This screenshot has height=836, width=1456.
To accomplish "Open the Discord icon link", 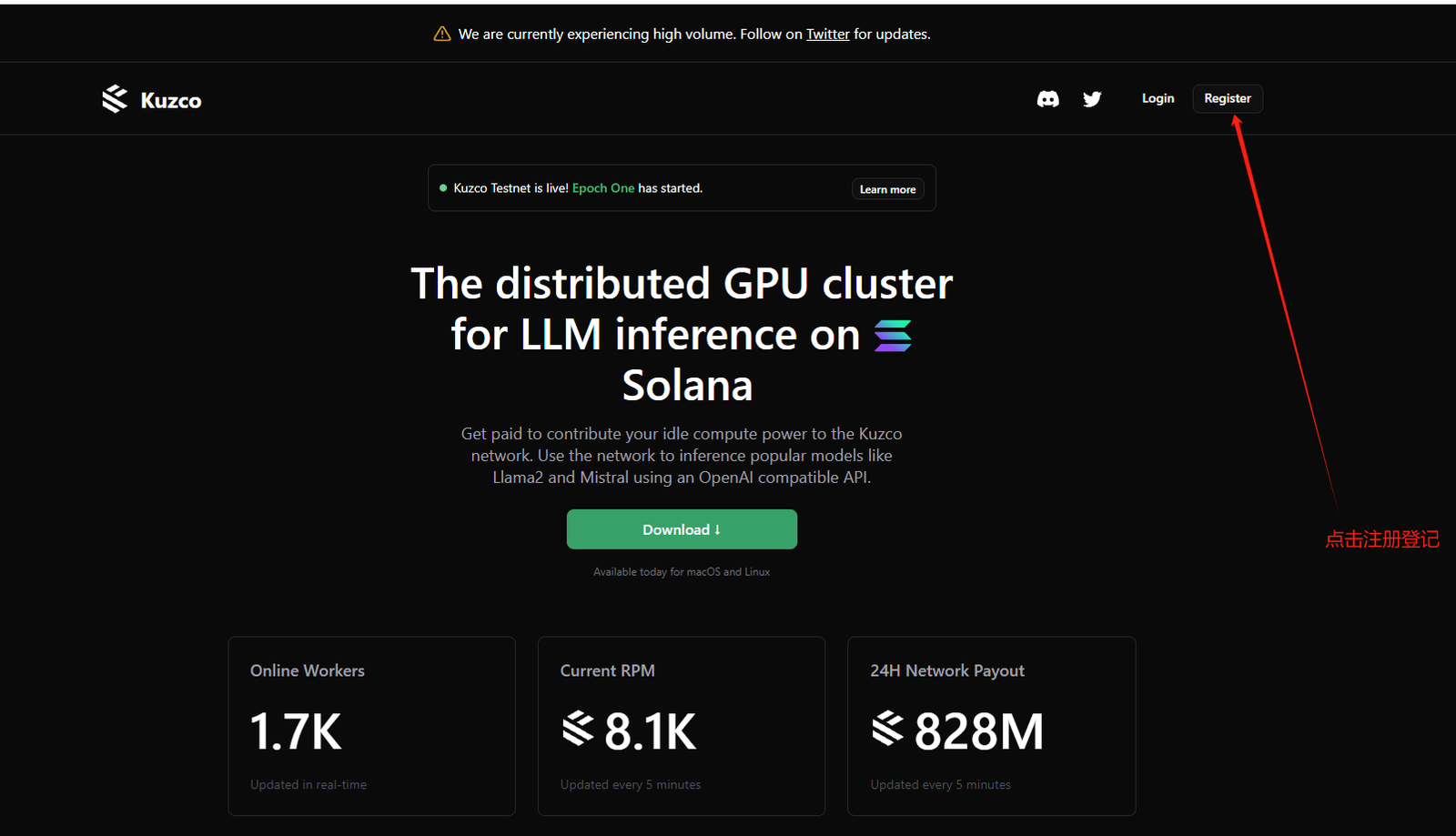I will tap(1047, 99).
